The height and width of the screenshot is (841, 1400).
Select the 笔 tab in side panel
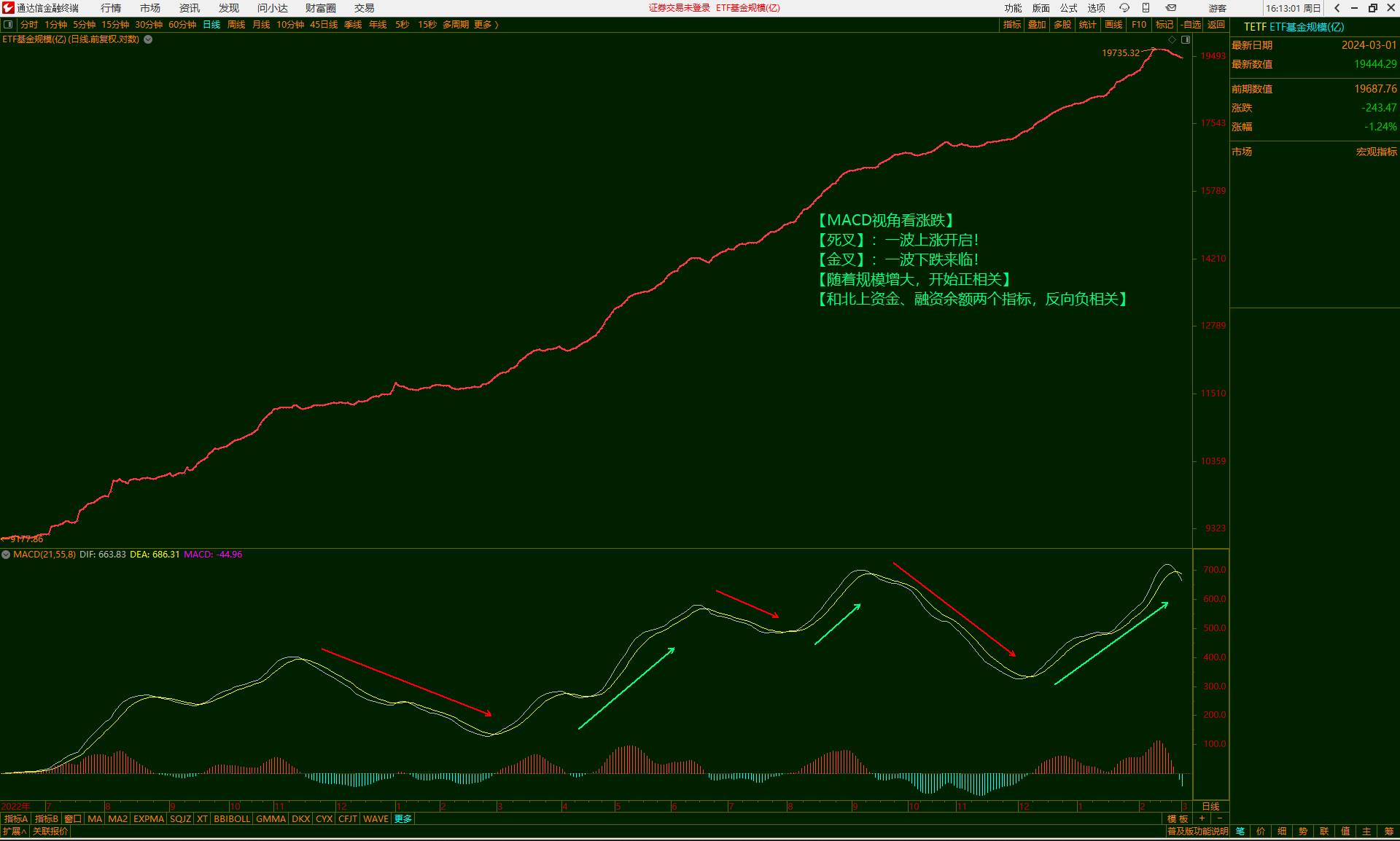tap(1240, 831)
